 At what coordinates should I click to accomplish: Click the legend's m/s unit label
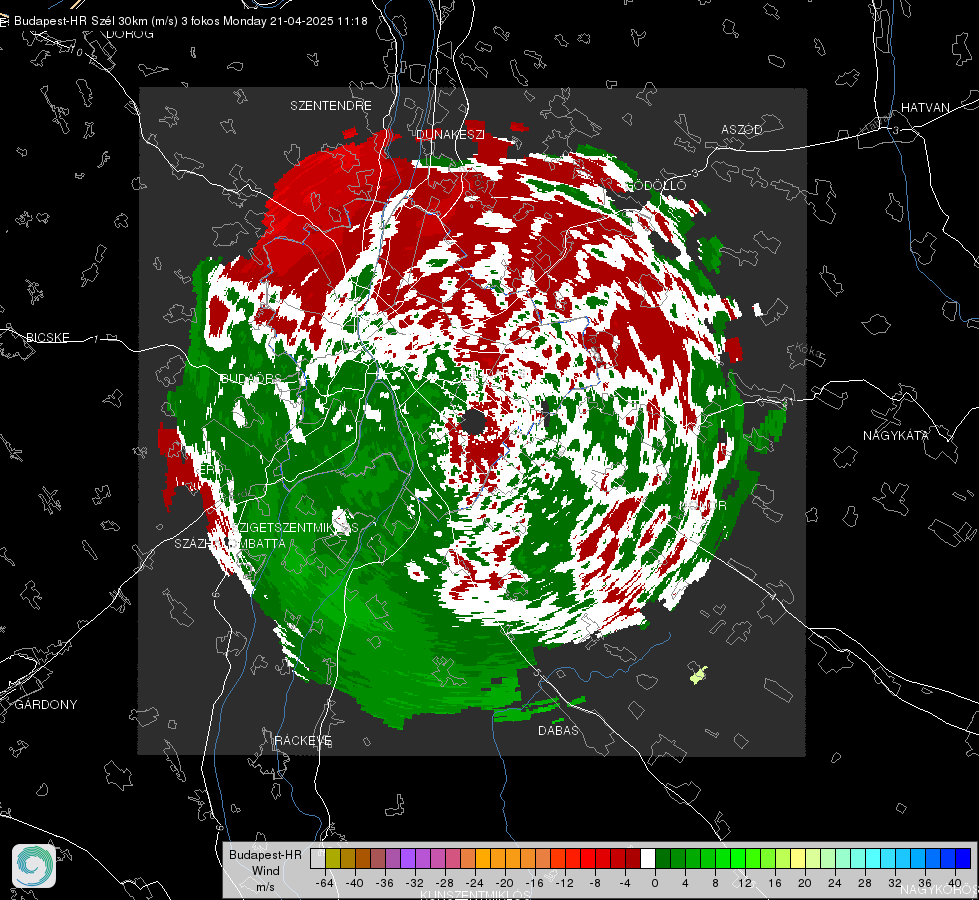click(265, 887)
